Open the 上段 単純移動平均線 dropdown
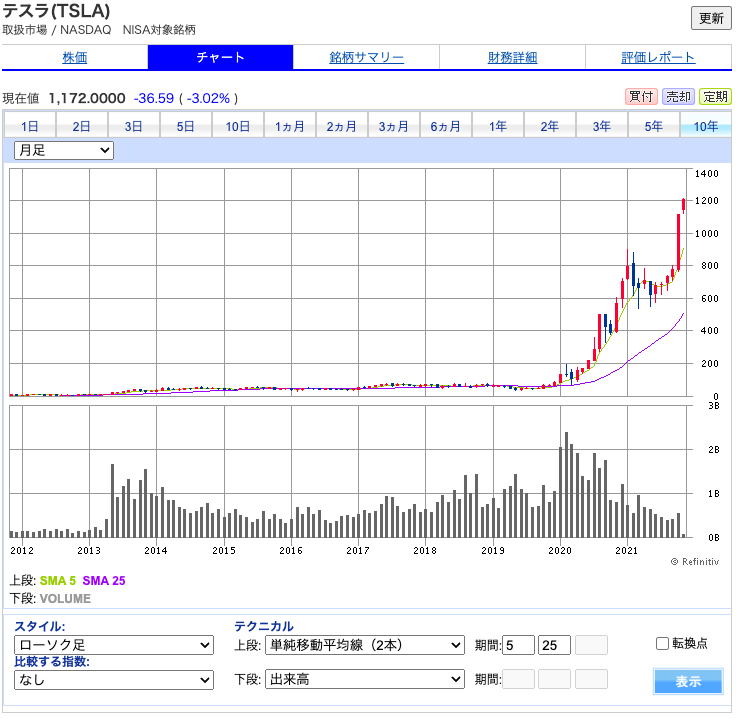 [x=365, y=645]
